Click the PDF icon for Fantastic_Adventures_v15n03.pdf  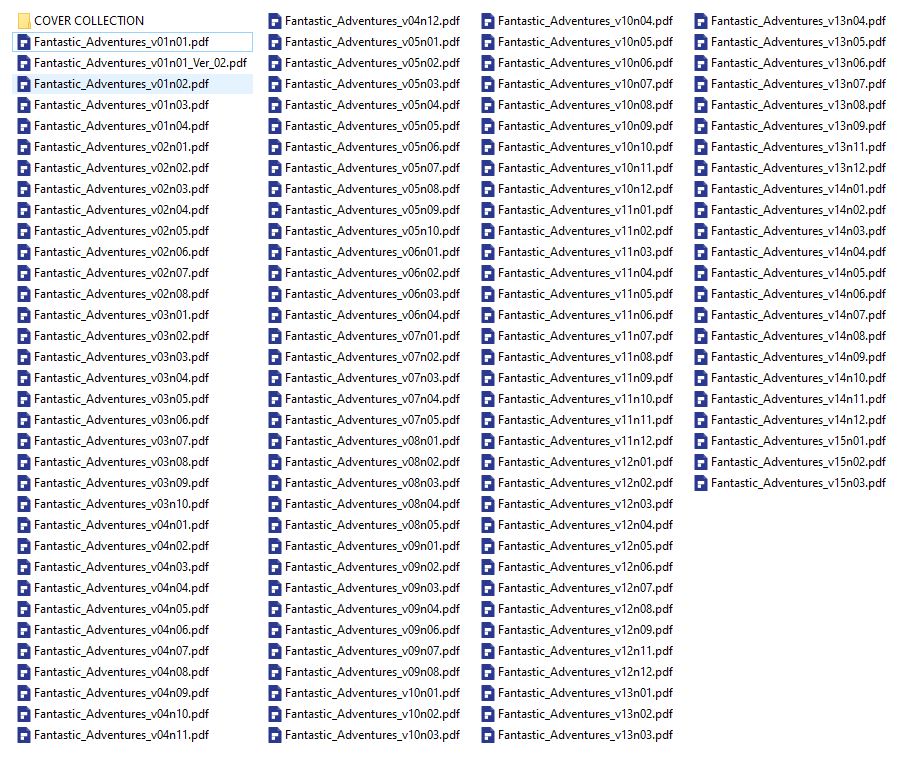coord(701,483)
